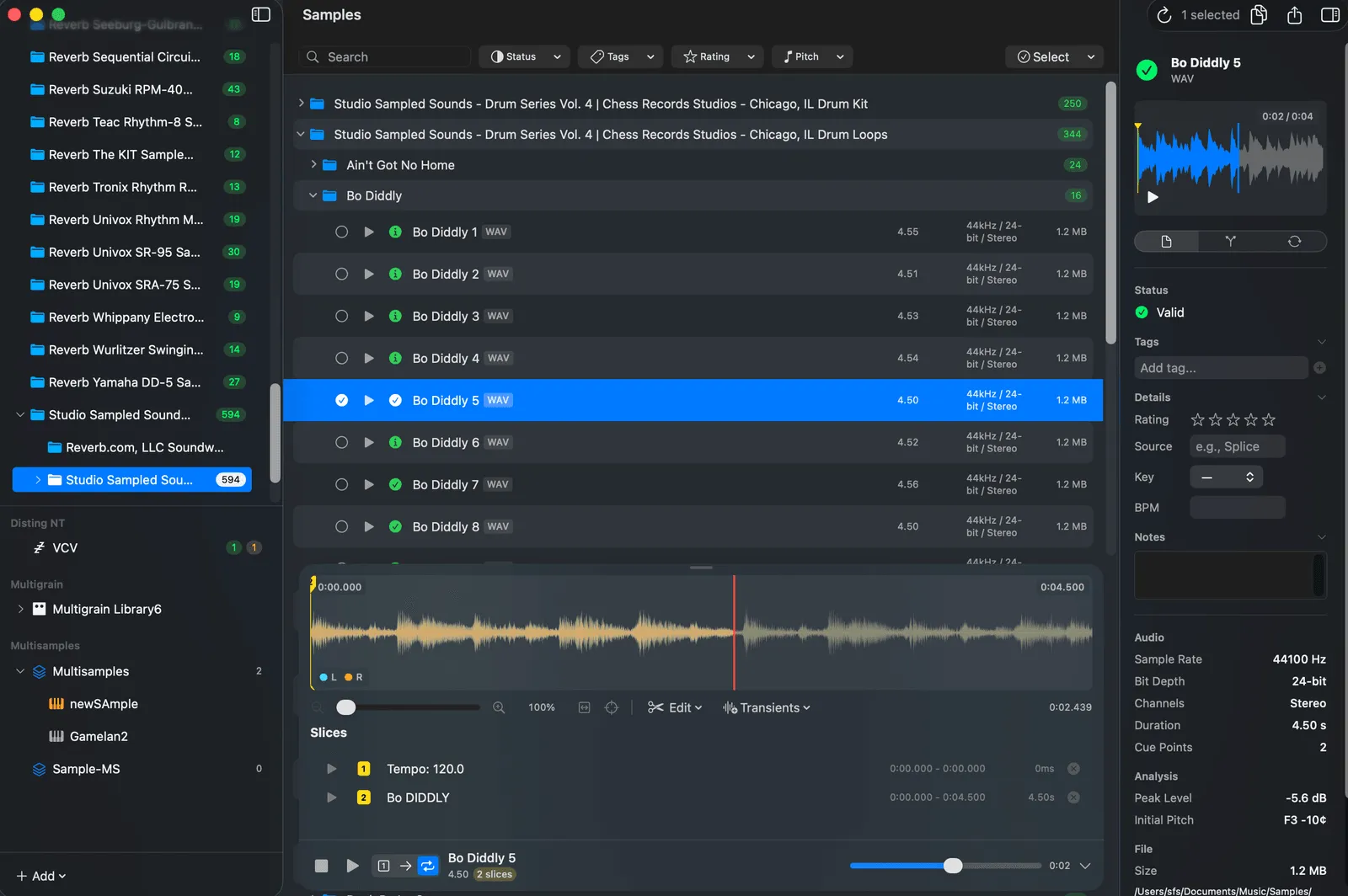1348x896 pixels.
Task: Play the Bo Diddly 3 sample
Action: coord(369,316)
